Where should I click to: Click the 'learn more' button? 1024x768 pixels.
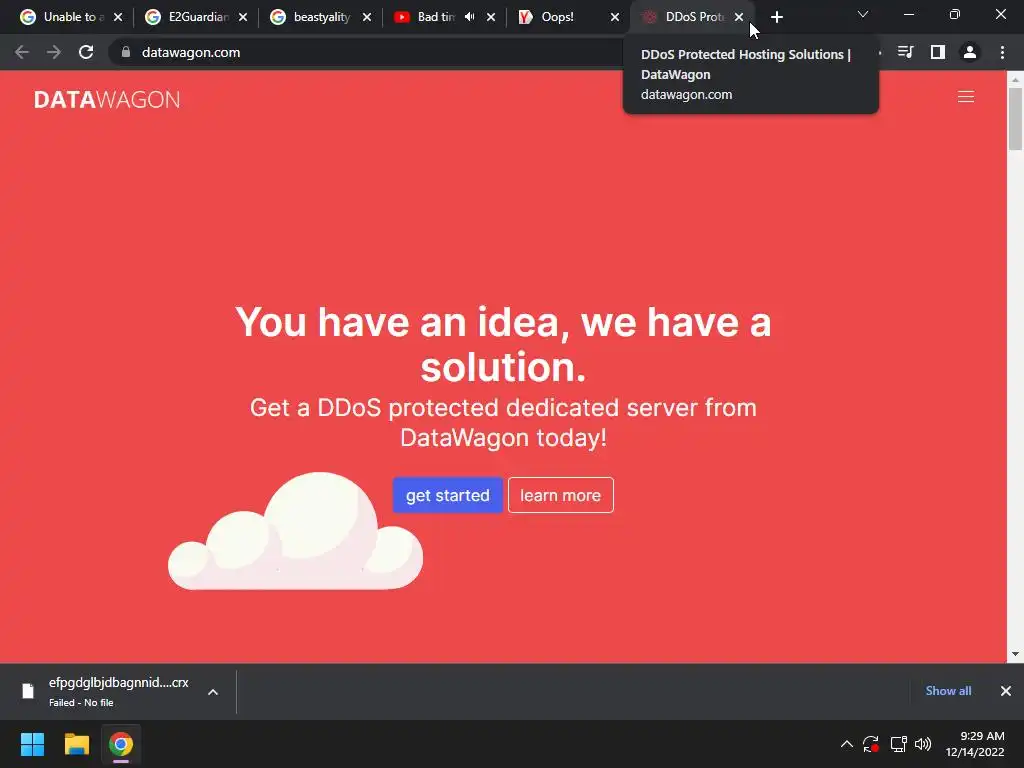click(561, 495)
